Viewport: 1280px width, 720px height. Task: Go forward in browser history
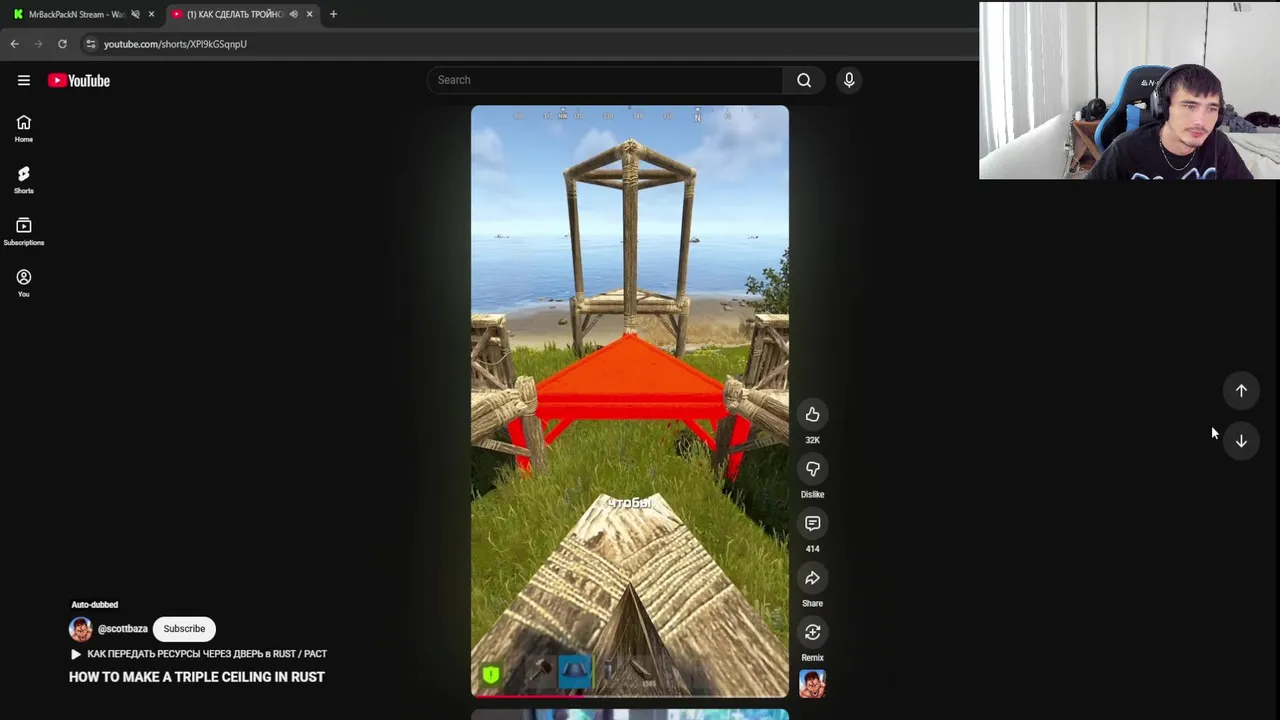point(38,44)
